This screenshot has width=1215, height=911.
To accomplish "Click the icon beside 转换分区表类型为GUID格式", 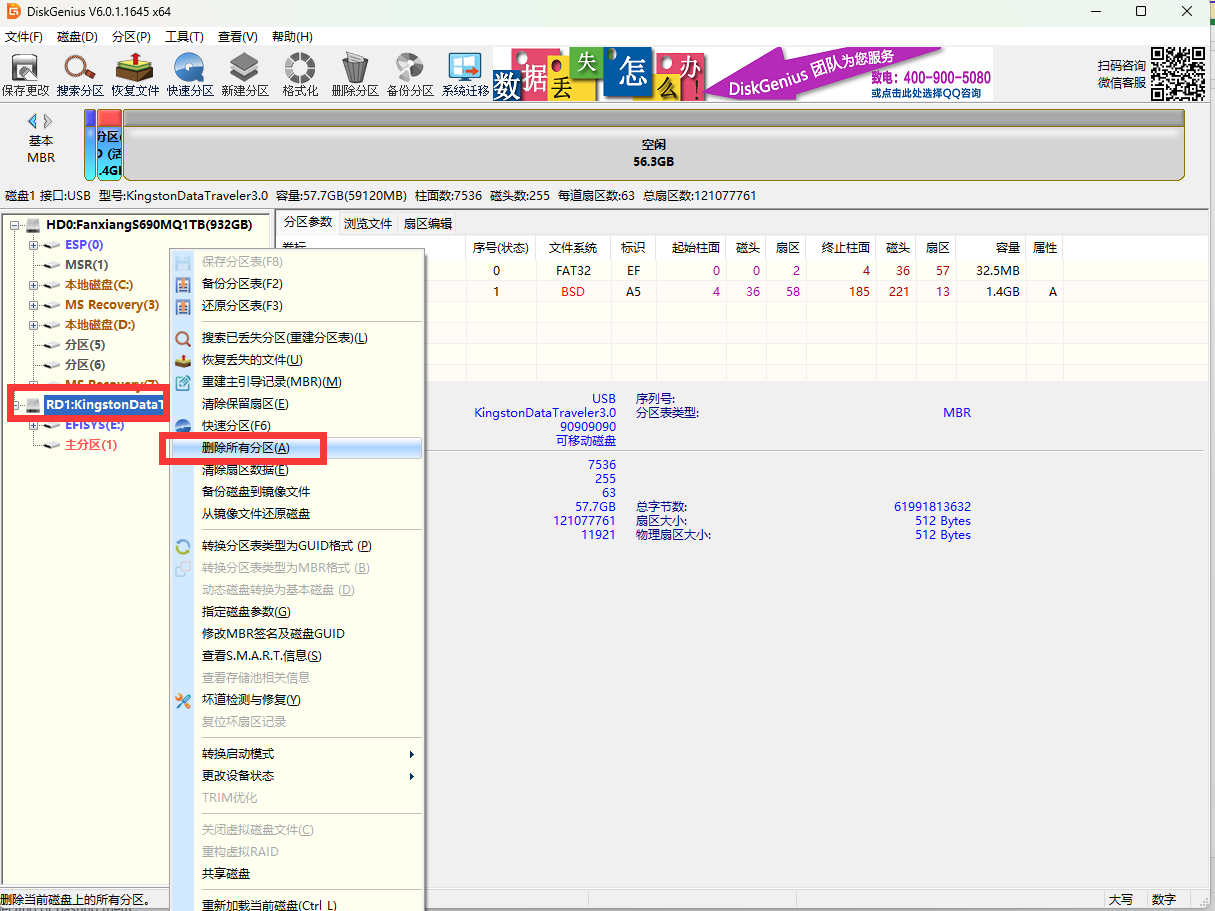I will (x=183, y=546).
